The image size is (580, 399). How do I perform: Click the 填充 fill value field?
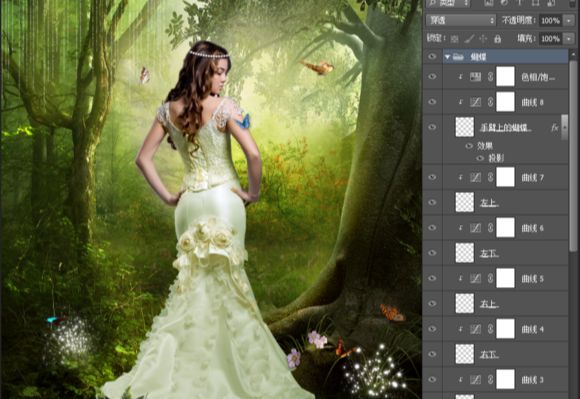pyautogui.click(x=550, y=38)
